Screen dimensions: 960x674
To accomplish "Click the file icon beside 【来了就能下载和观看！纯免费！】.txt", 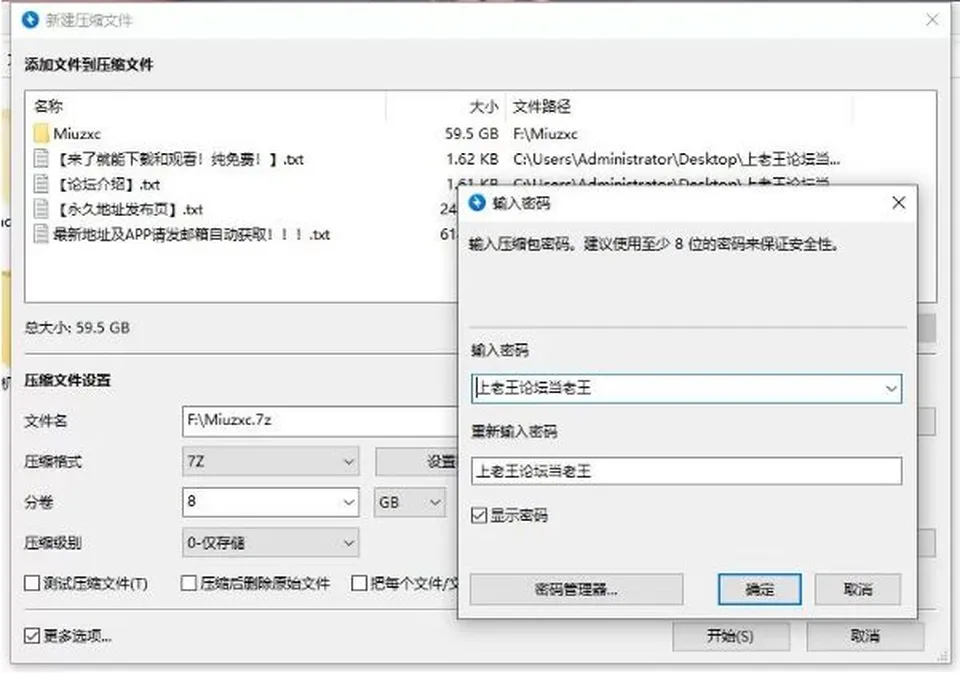I will coord(41,159).
